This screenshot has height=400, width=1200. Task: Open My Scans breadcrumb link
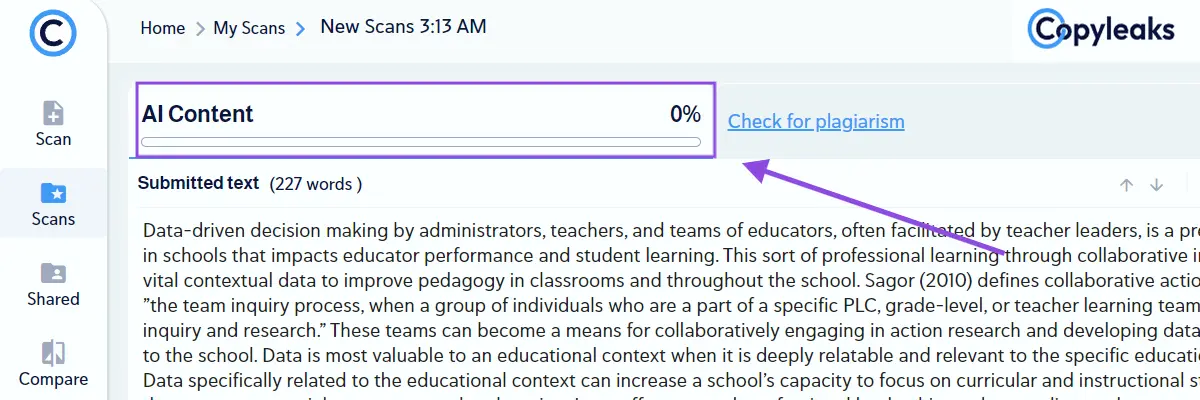[x=249, y=28]
